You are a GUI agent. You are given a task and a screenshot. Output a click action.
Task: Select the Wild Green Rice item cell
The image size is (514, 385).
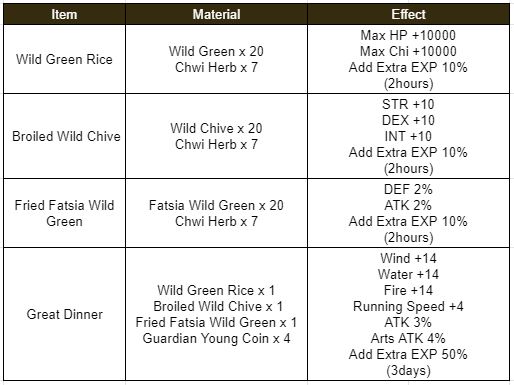tap(64, 59)
